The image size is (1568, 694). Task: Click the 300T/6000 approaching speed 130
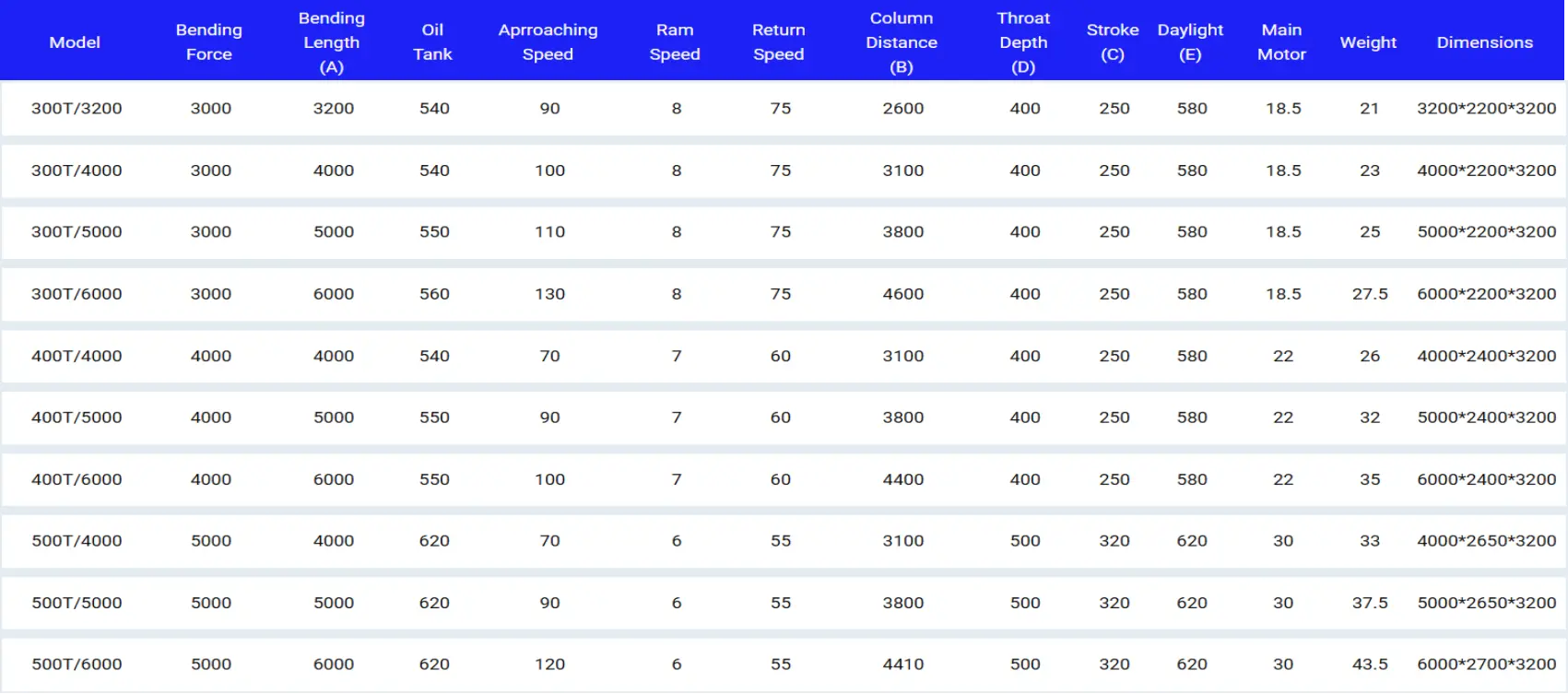[549, 294]
